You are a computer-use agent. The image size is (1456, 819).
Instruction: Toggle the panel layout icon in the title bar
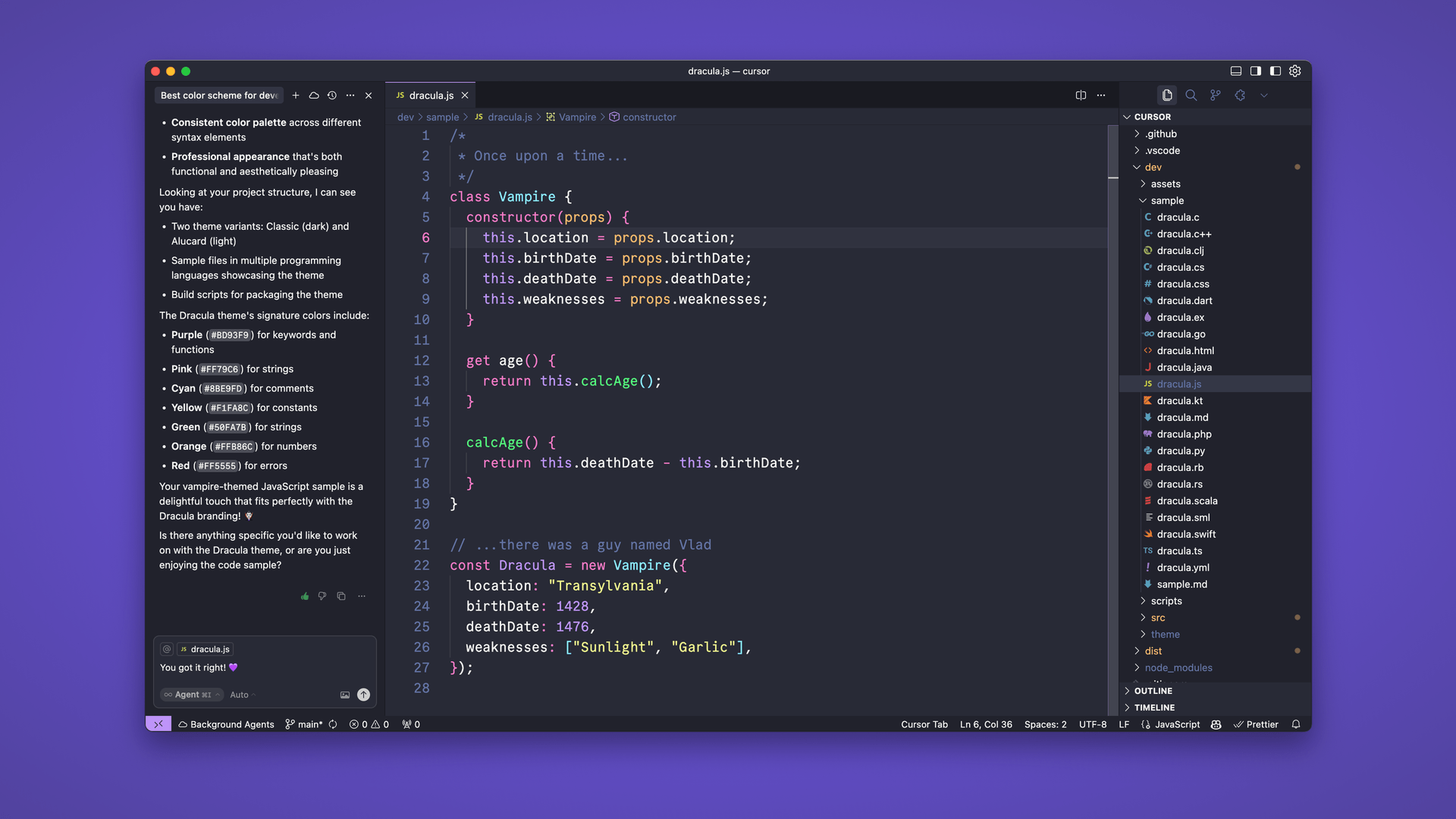[1235, 71]
